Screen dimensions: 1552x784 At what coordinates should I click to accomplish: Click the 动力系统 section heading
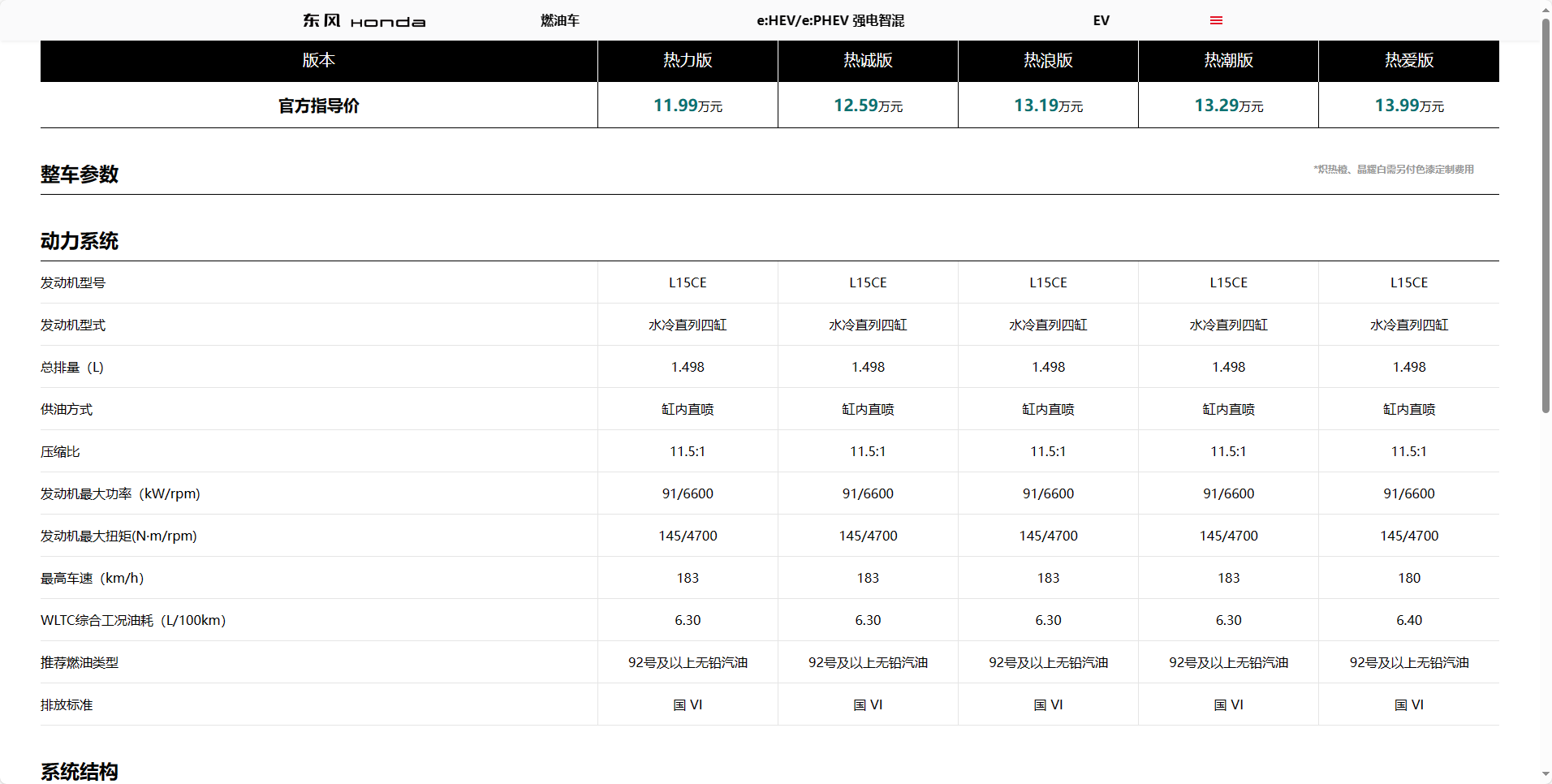80,241
